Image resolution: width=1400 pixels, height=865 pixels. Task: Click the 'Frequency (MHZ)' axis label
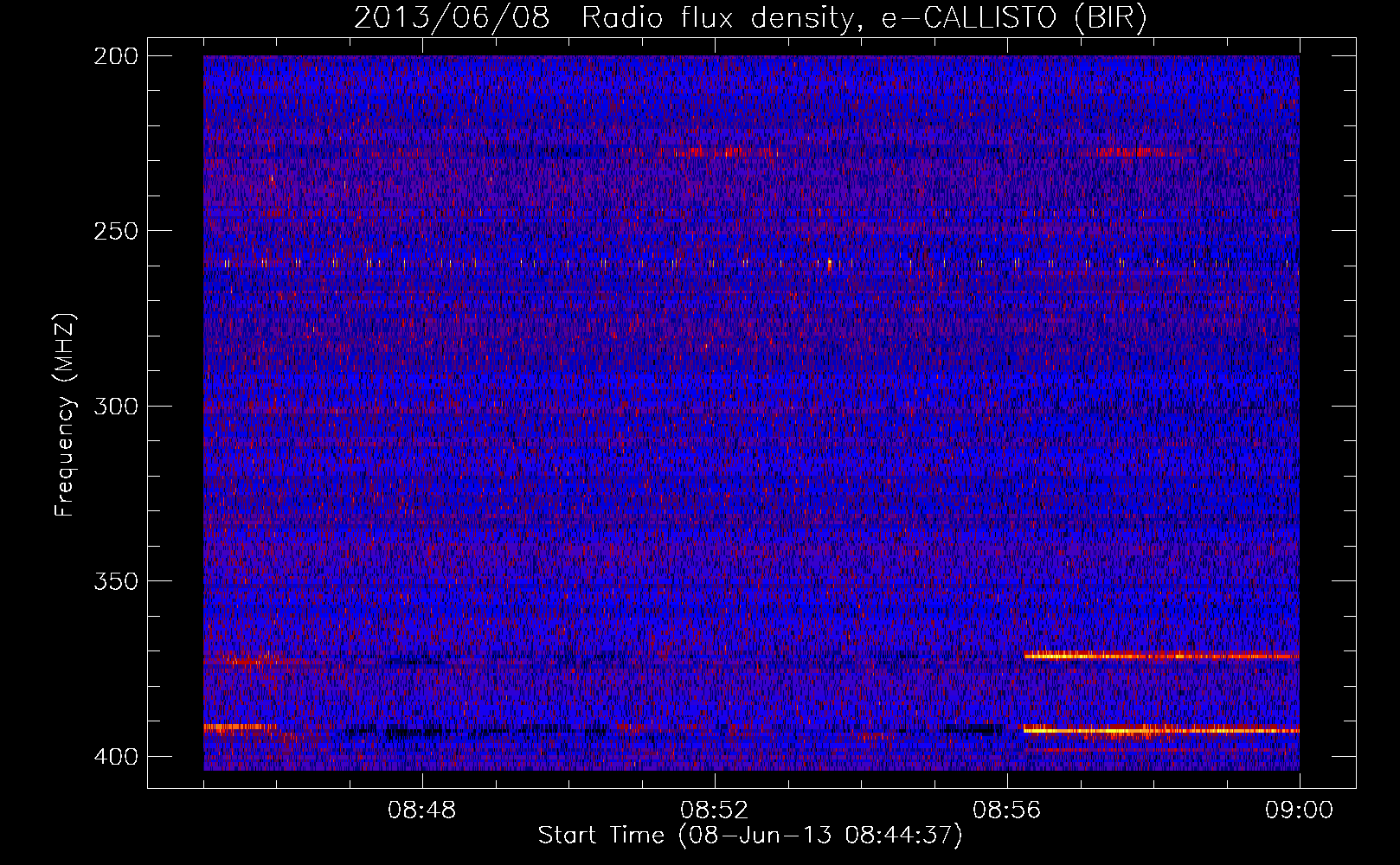pyautogui.click(x=65, y=415)
